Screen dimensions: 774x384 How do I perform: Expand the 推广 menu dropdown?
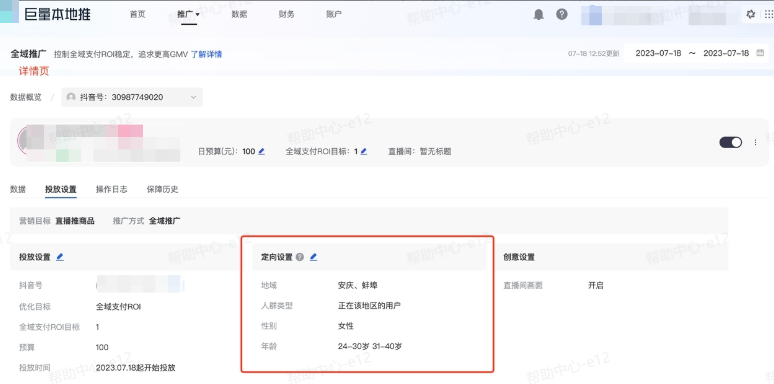coord(189,14)
